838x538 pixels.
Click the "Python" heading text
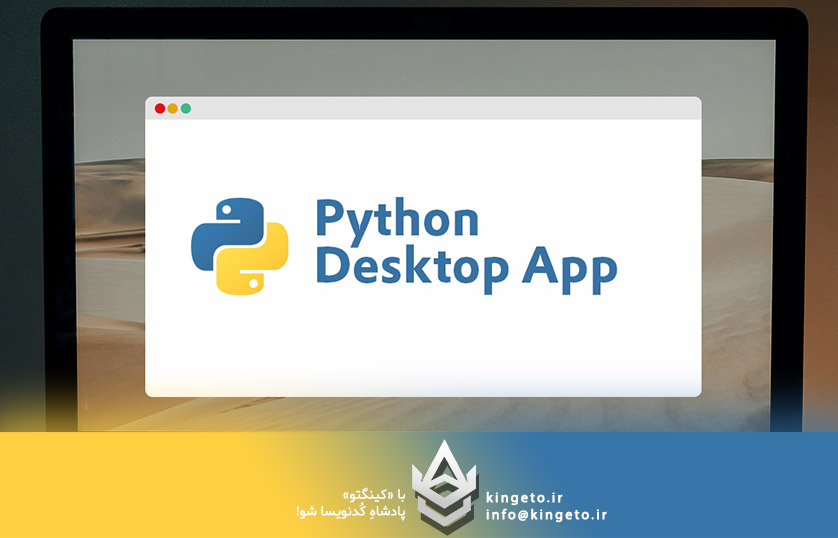point(397,220)
